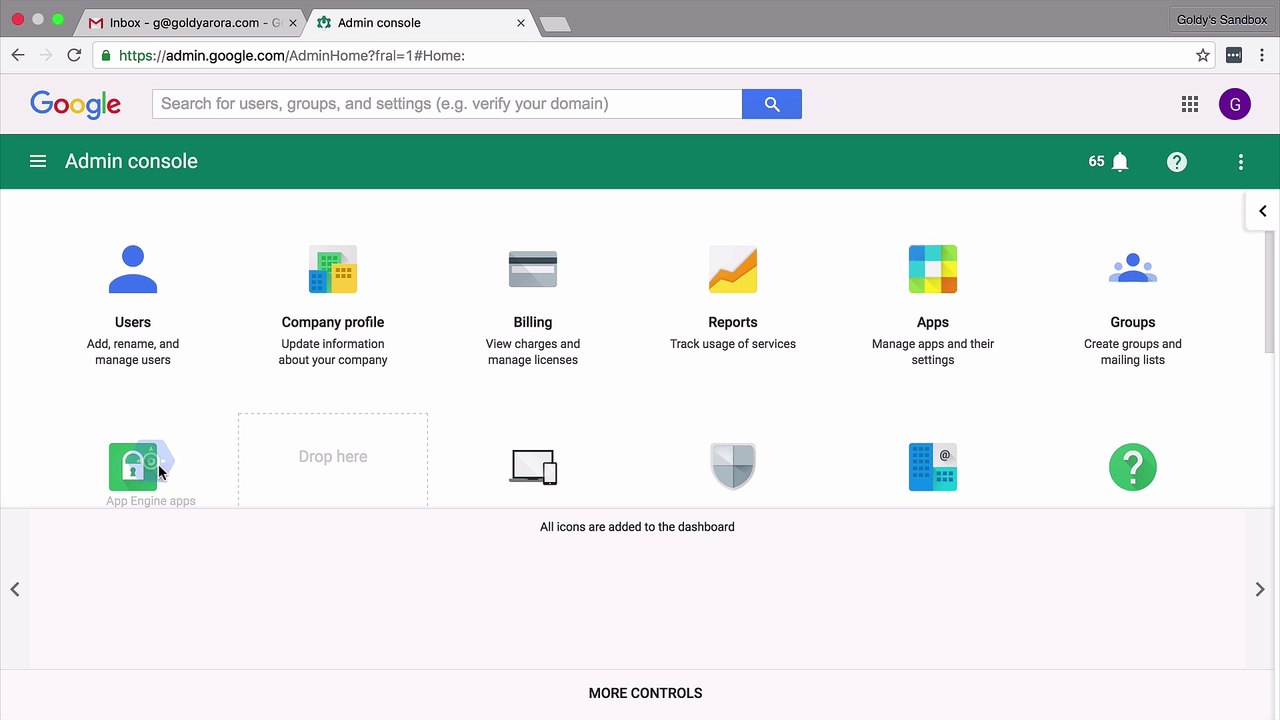Click 'Track usage of services' text

tap(733, 344)
